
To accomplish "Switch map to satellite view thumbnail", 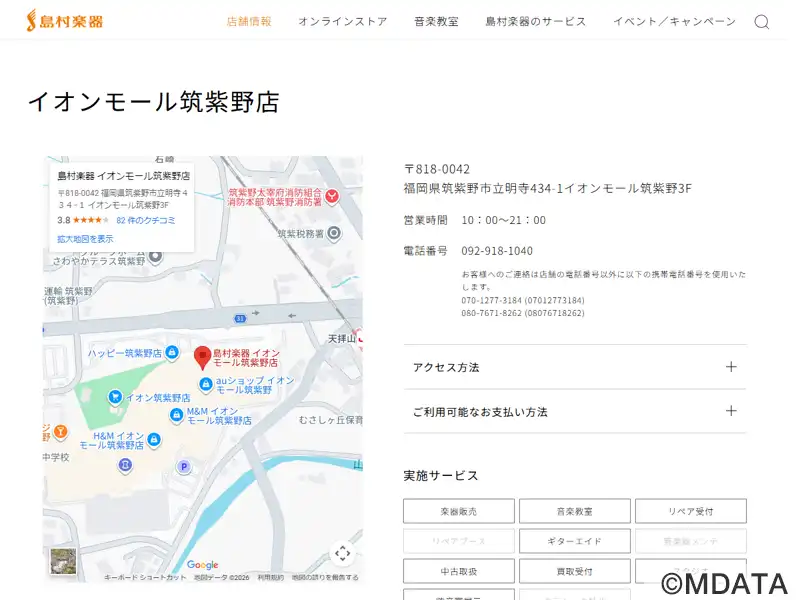I will click(x=63, y=562).
